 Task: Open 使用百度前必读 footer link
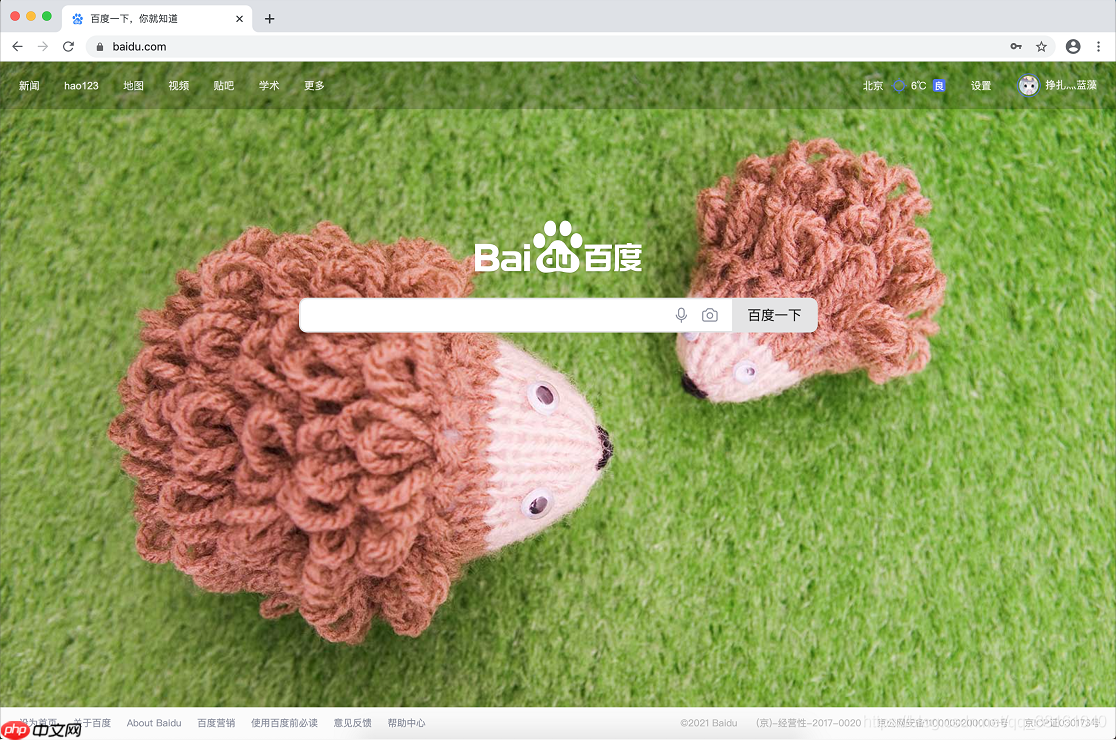tap(284, 723)
